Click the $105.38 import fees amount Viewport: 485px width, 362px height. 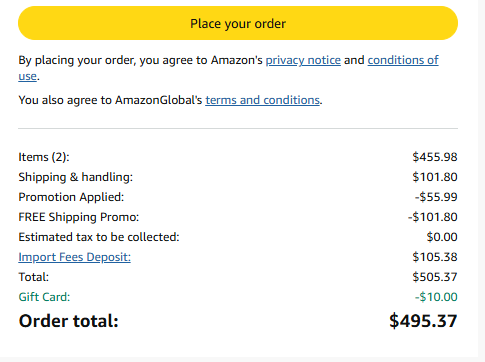pos(435,257)
